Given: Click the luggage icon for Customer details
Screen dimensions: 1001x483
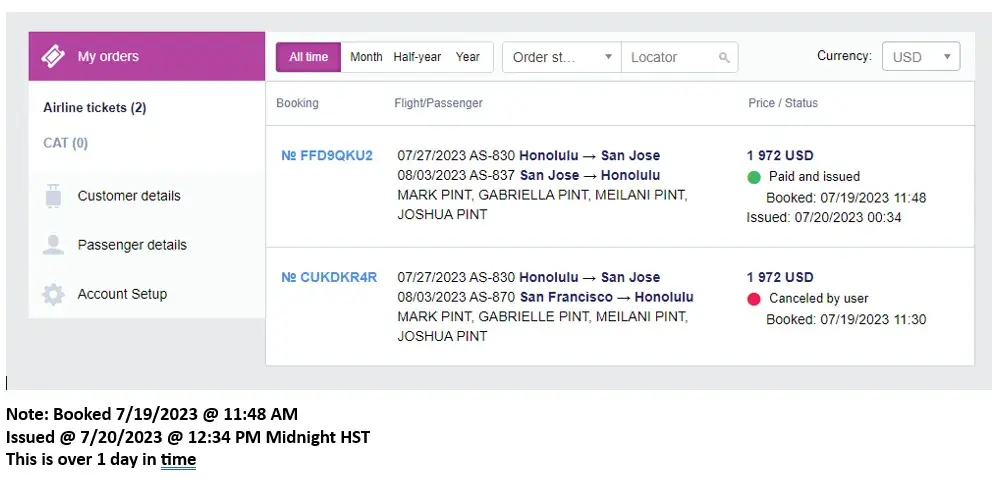Looking at the screenshot, I should (x=54, y=196).
